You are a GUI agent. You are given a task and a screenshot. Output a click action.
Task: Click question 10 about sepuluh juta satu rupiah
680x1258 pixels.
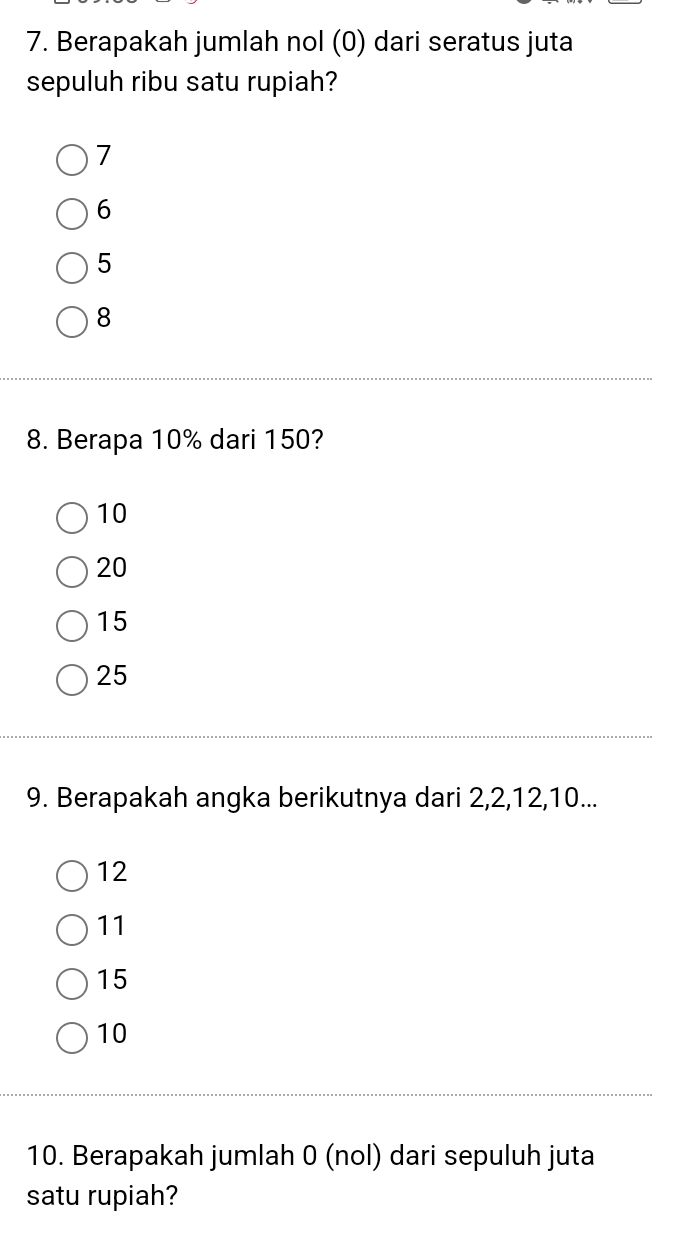(310, 1176)
